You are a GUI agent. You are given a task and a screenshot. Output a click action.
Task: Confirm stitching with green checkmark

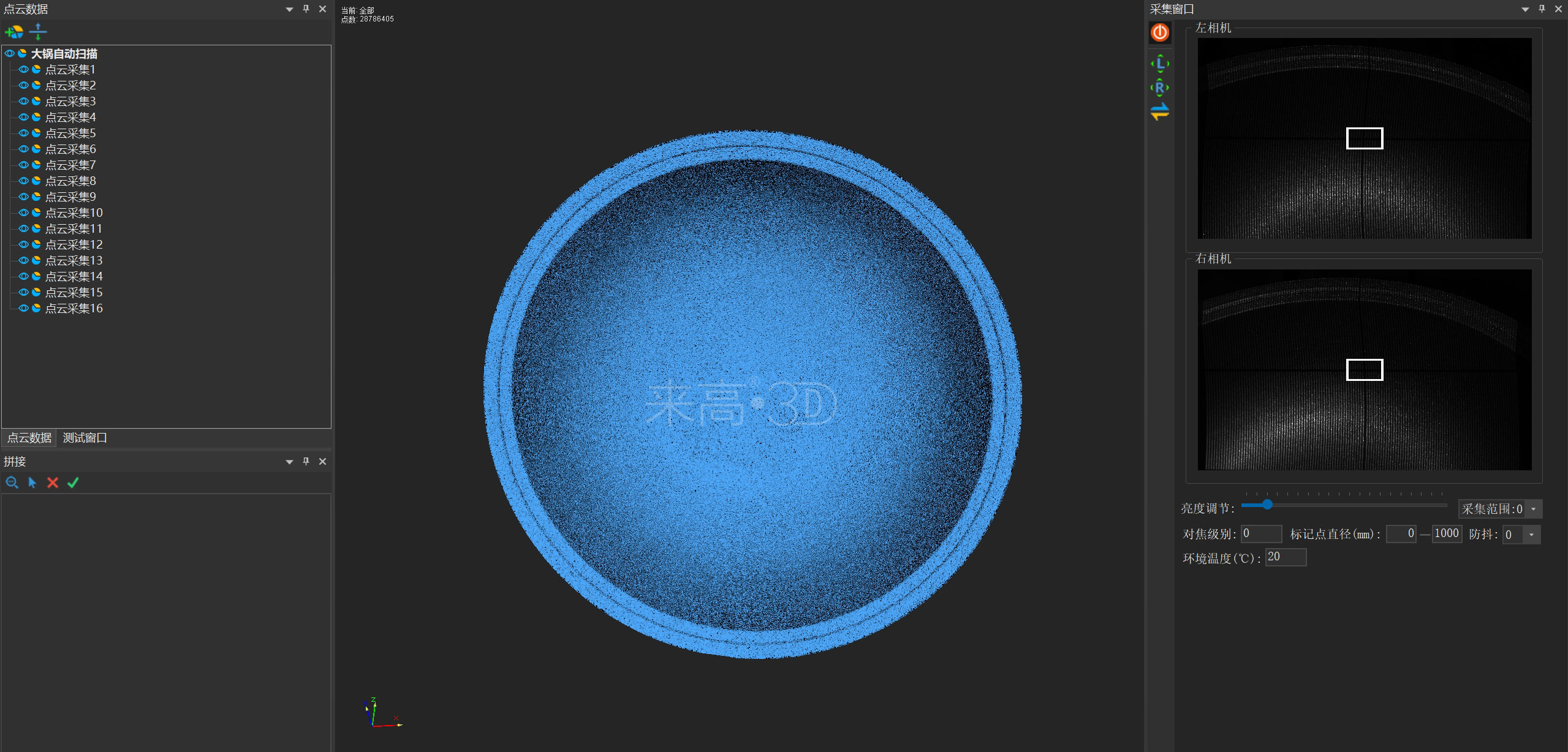click(73, 483)
